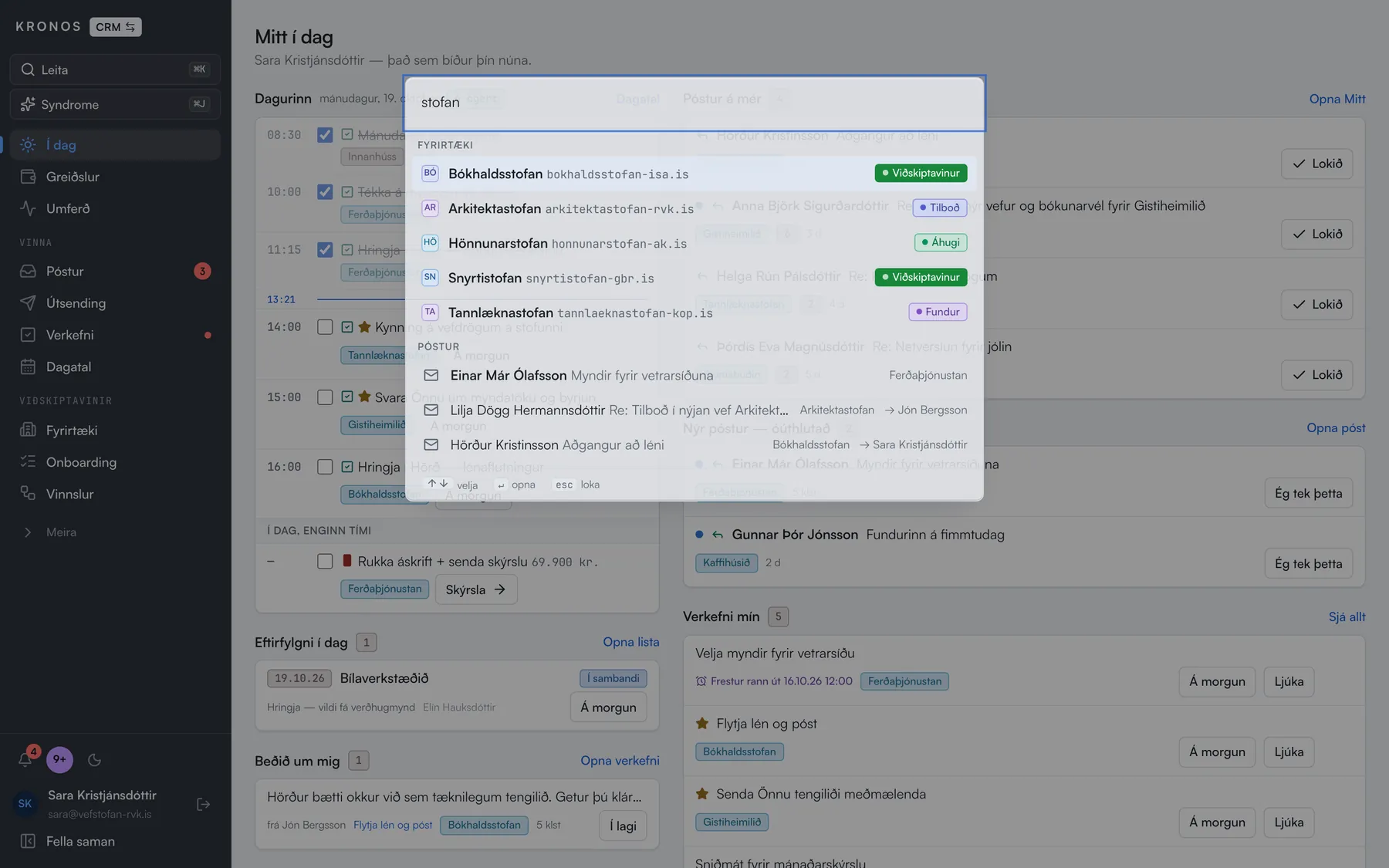The image size is (1389, 868).
Task: Toggle dark mode moon icon
Action: (95, 760)
